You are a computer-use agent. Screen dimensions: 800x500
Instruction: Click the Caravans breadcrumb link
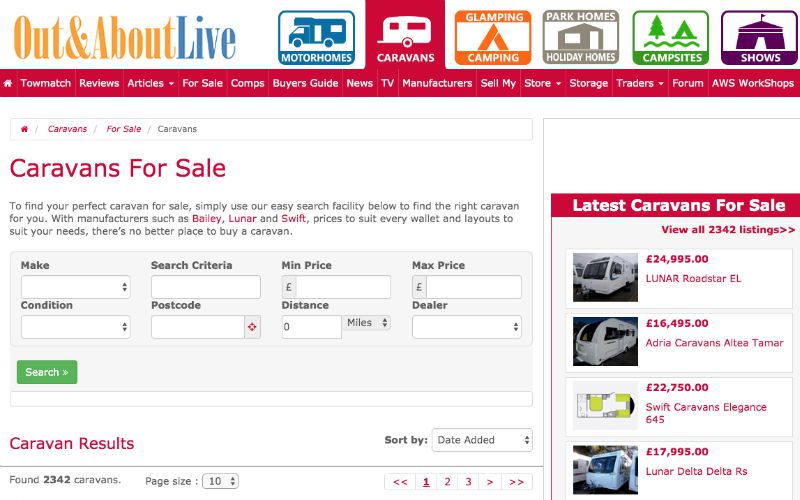coord(67,129)
